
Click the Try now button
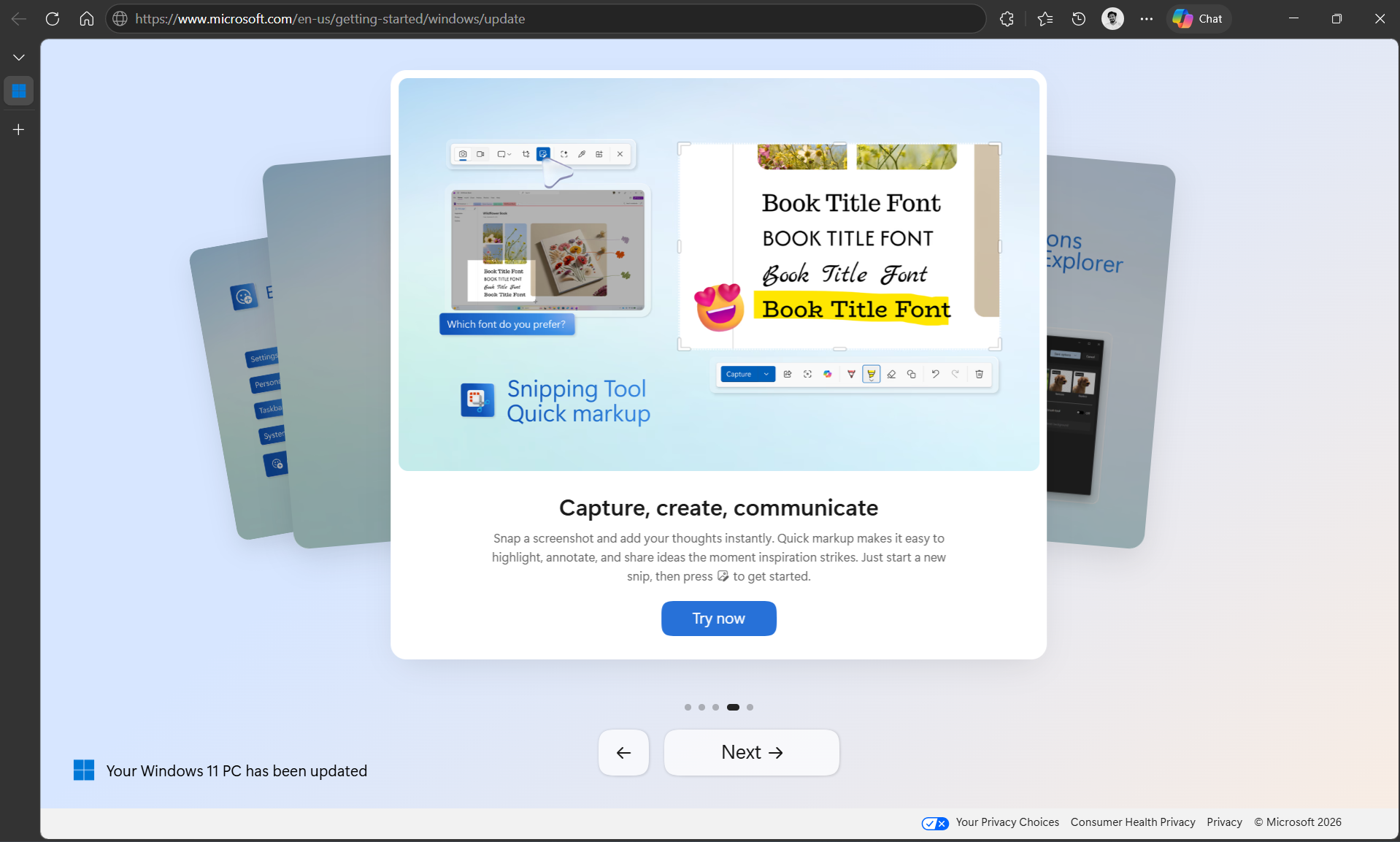(x=718, y=619)
